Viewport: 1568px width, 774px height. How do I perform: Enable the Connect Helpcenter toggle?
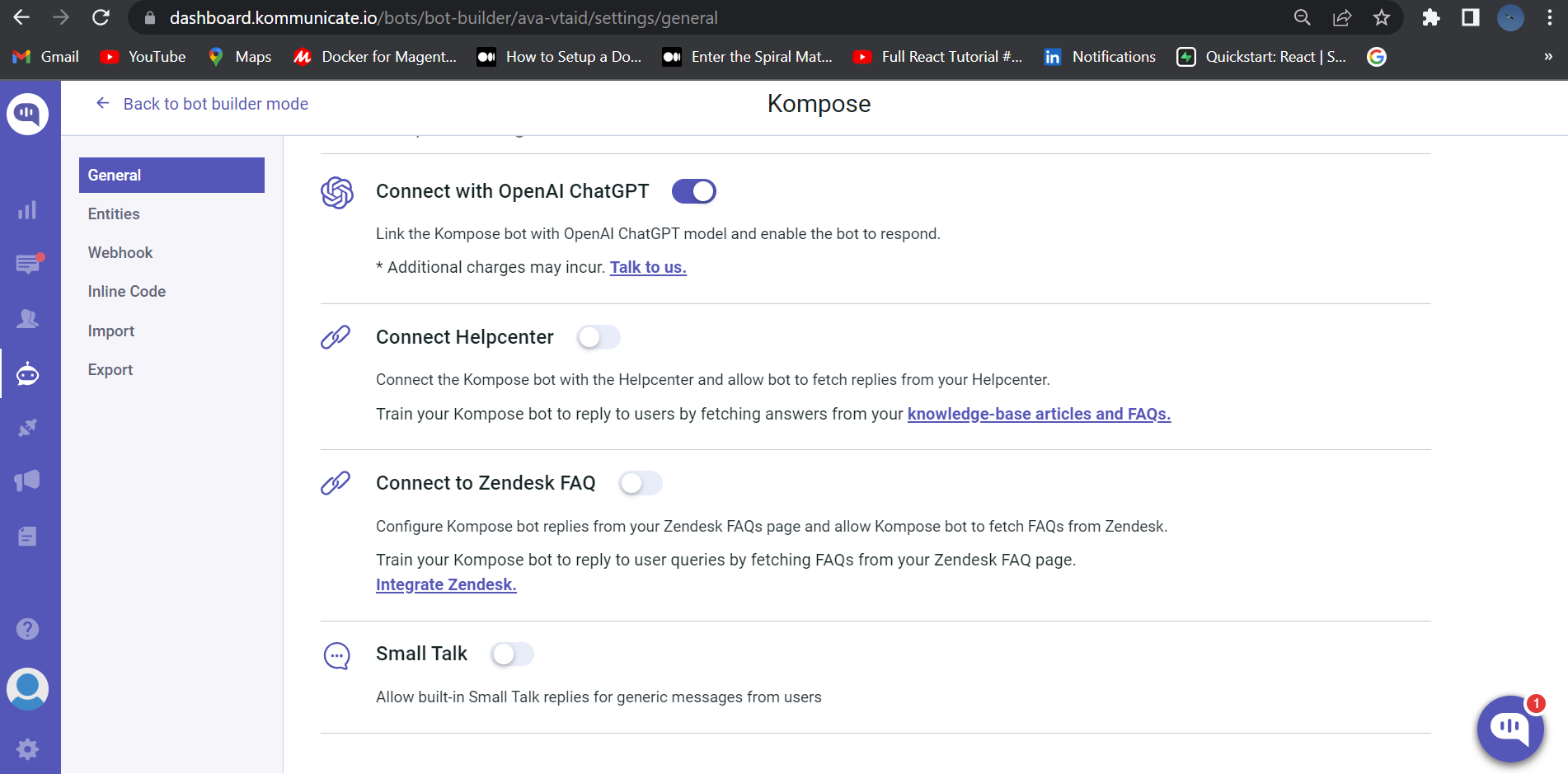point(599,337)
